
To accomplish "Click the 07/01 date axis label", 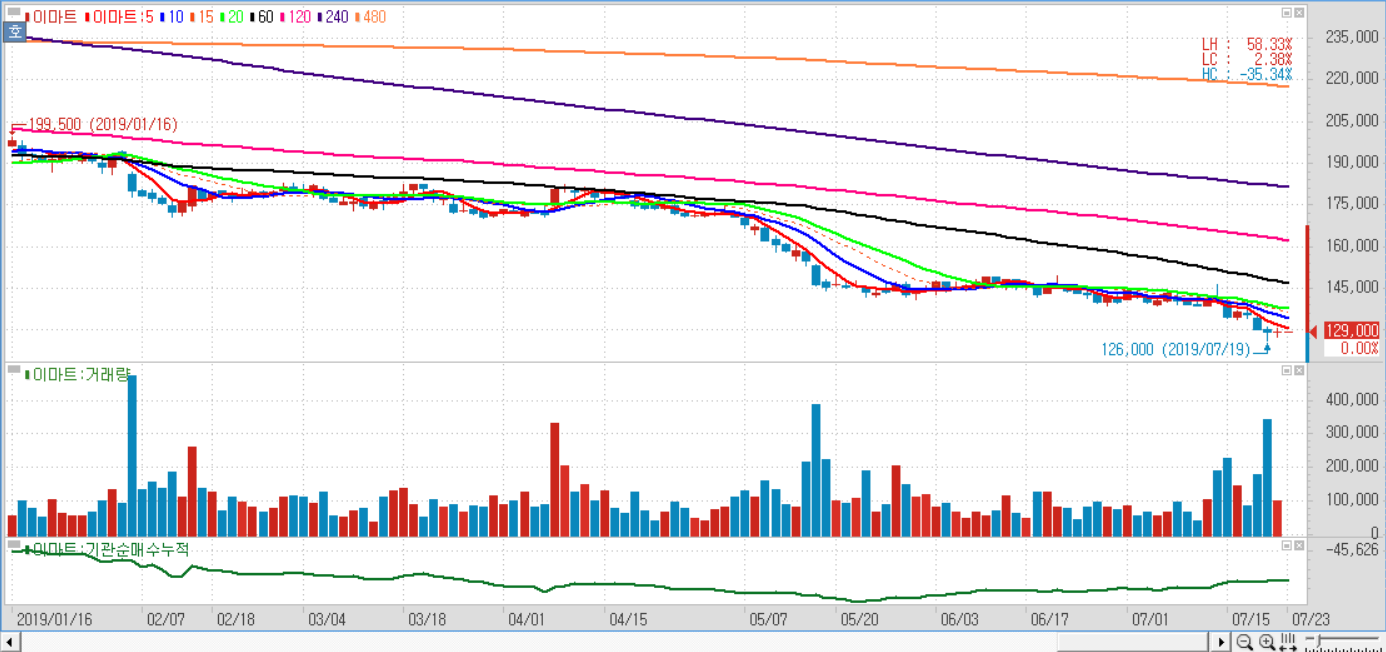I will click(x=1149, y=619).
